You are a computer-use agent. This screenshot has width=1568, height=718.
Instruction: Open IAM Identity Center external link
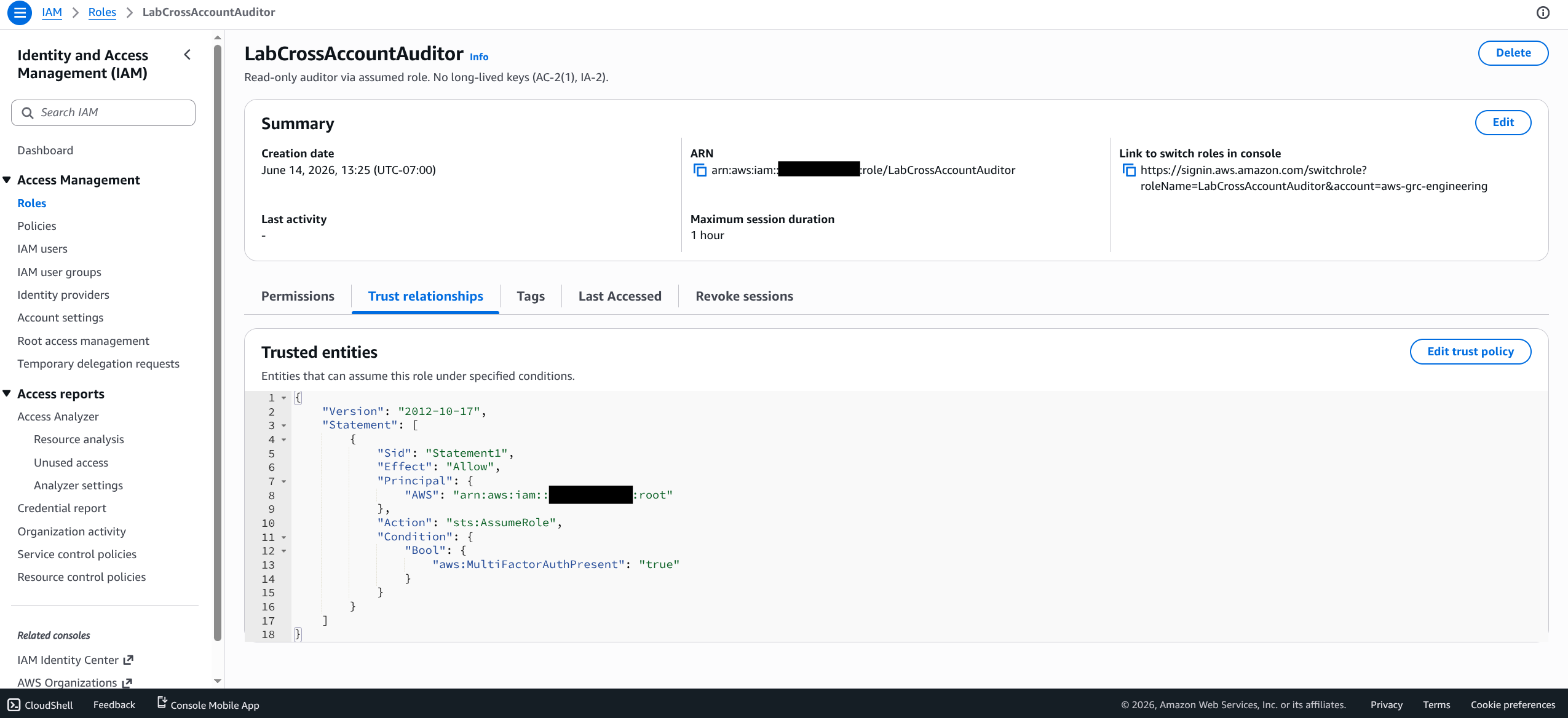click(x=75, y=660)
